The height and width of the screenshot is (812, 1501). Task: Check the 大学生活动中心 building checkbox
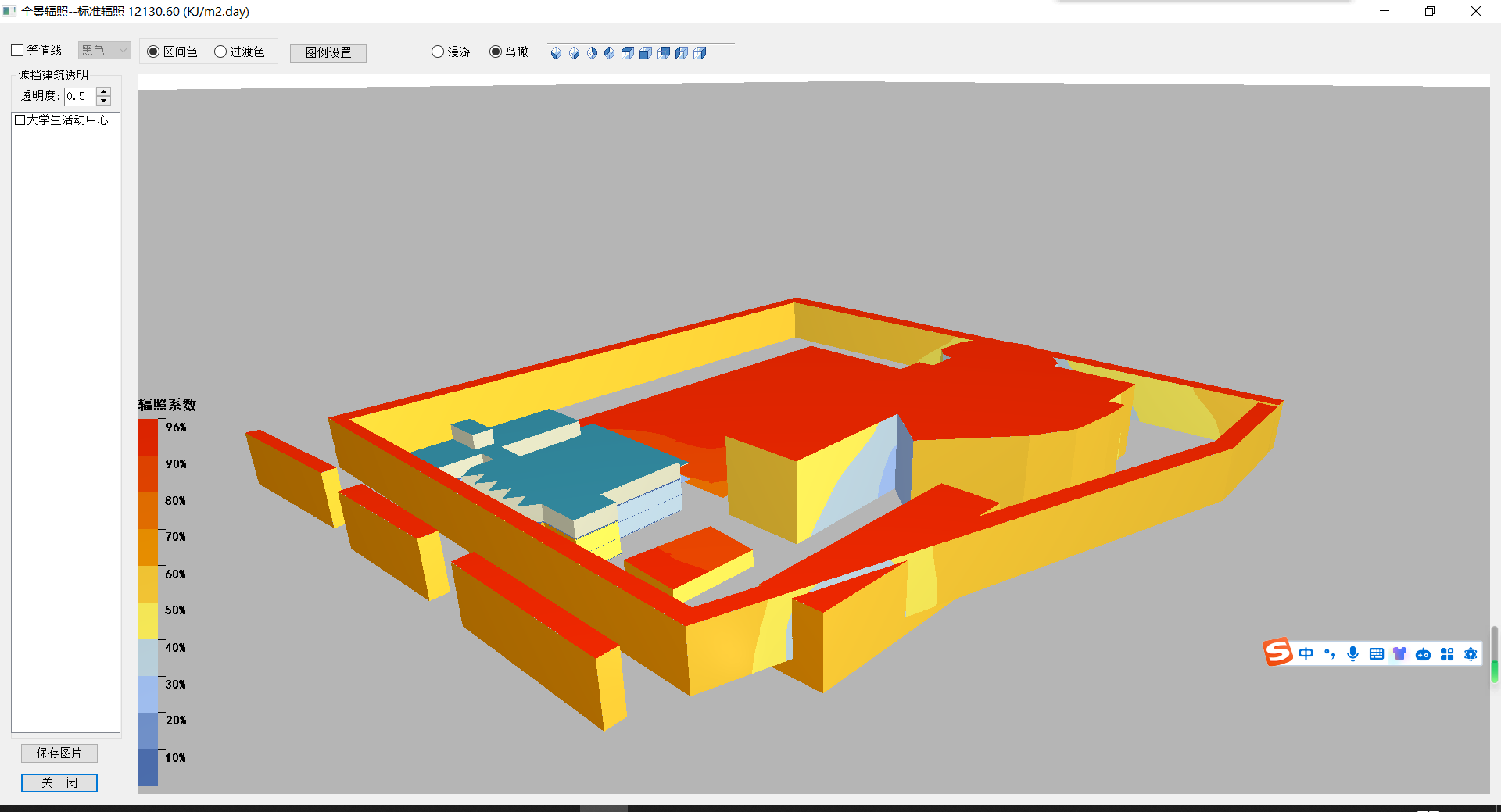(20, 120)
